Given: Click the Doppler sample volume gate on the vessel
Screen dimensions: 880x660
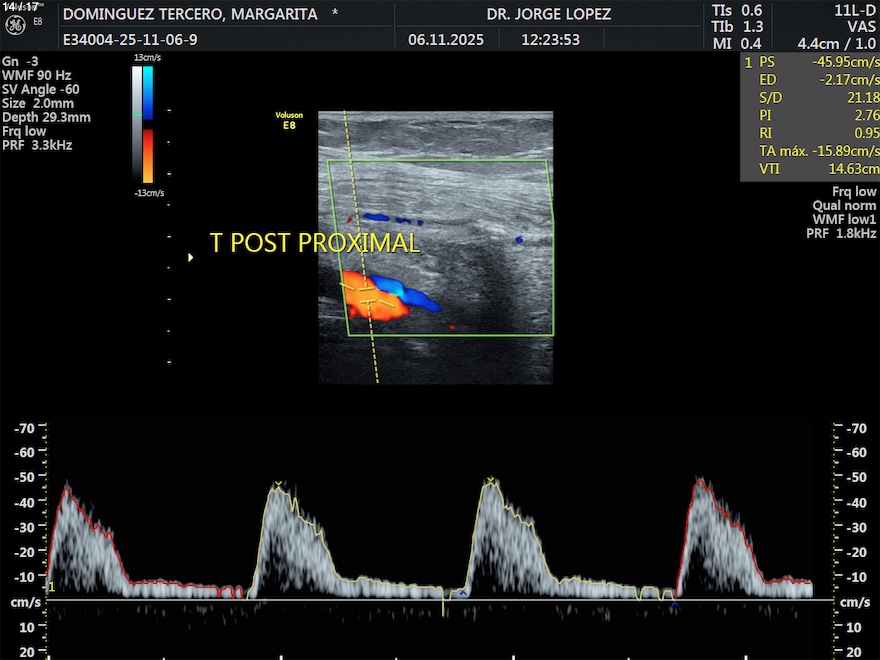Looking at the screenshot, I should pyautogui.click(x=367, y=295).
